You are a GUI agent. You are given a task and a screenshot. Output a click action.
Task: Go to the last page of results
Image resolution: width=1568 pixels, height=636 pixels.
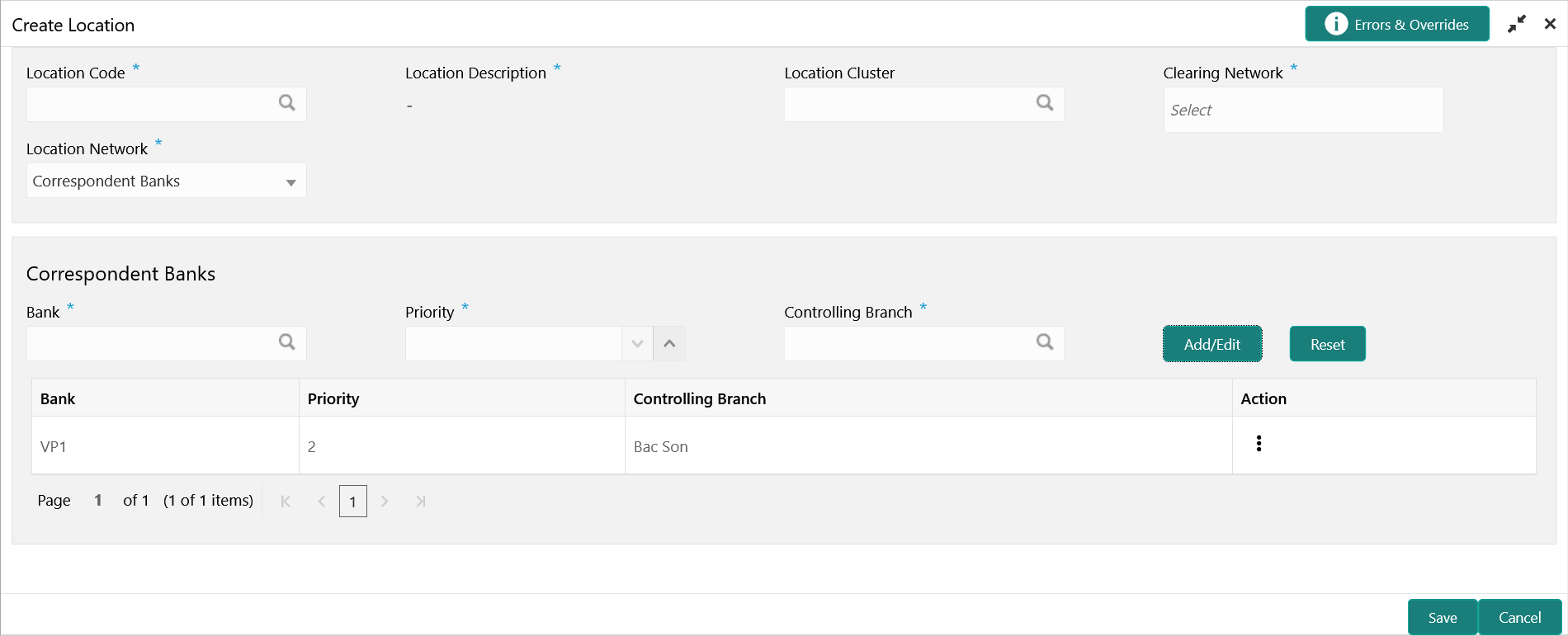[421, 502]
